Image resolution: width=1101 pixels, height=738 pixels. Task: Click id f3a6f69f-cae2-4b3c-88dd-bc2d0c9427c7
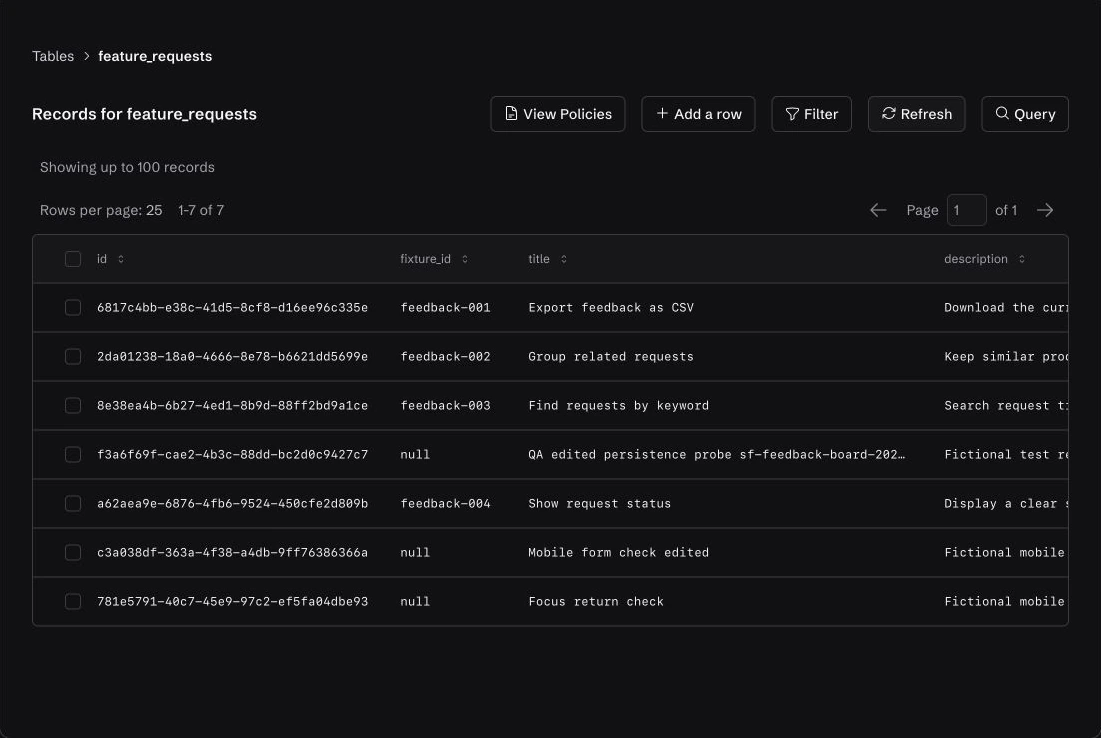coord(232,454)
